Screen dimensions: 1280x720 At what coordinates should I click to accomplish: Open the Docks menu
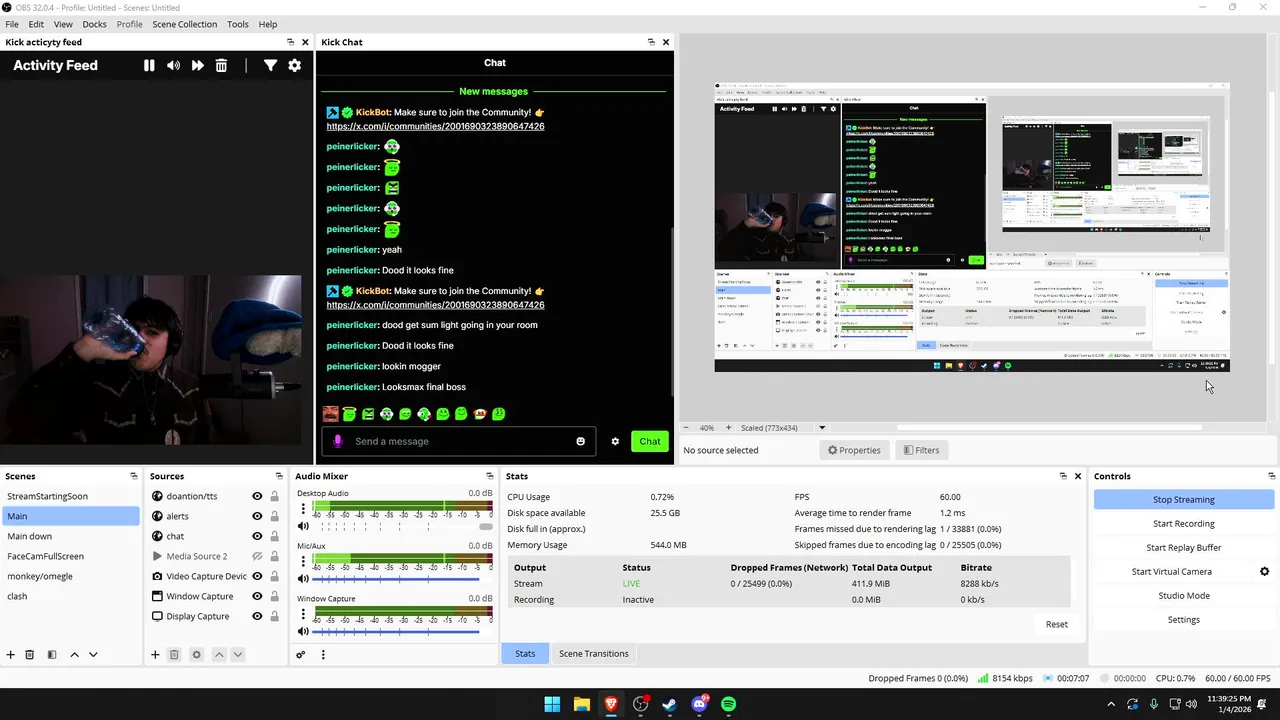pos(94,24)
